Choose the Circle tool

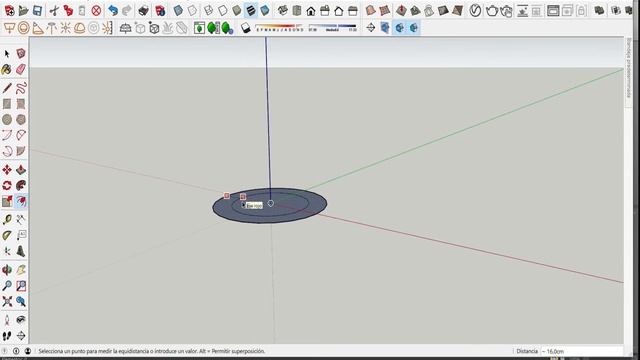pyautogui.click(x=7, y=119)
